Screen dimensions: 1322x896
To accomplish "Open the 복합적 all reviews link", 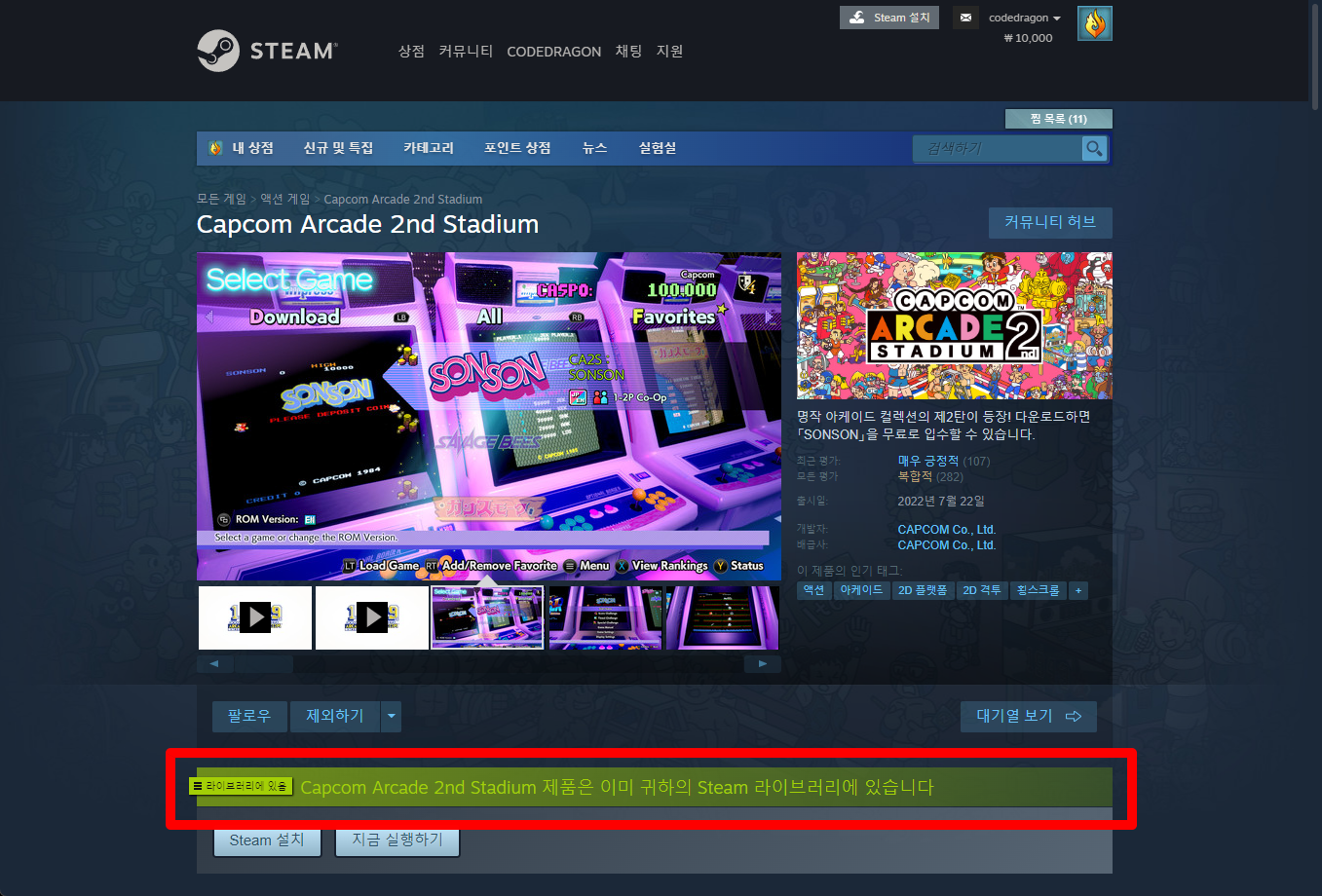I will tap(915, 476).
